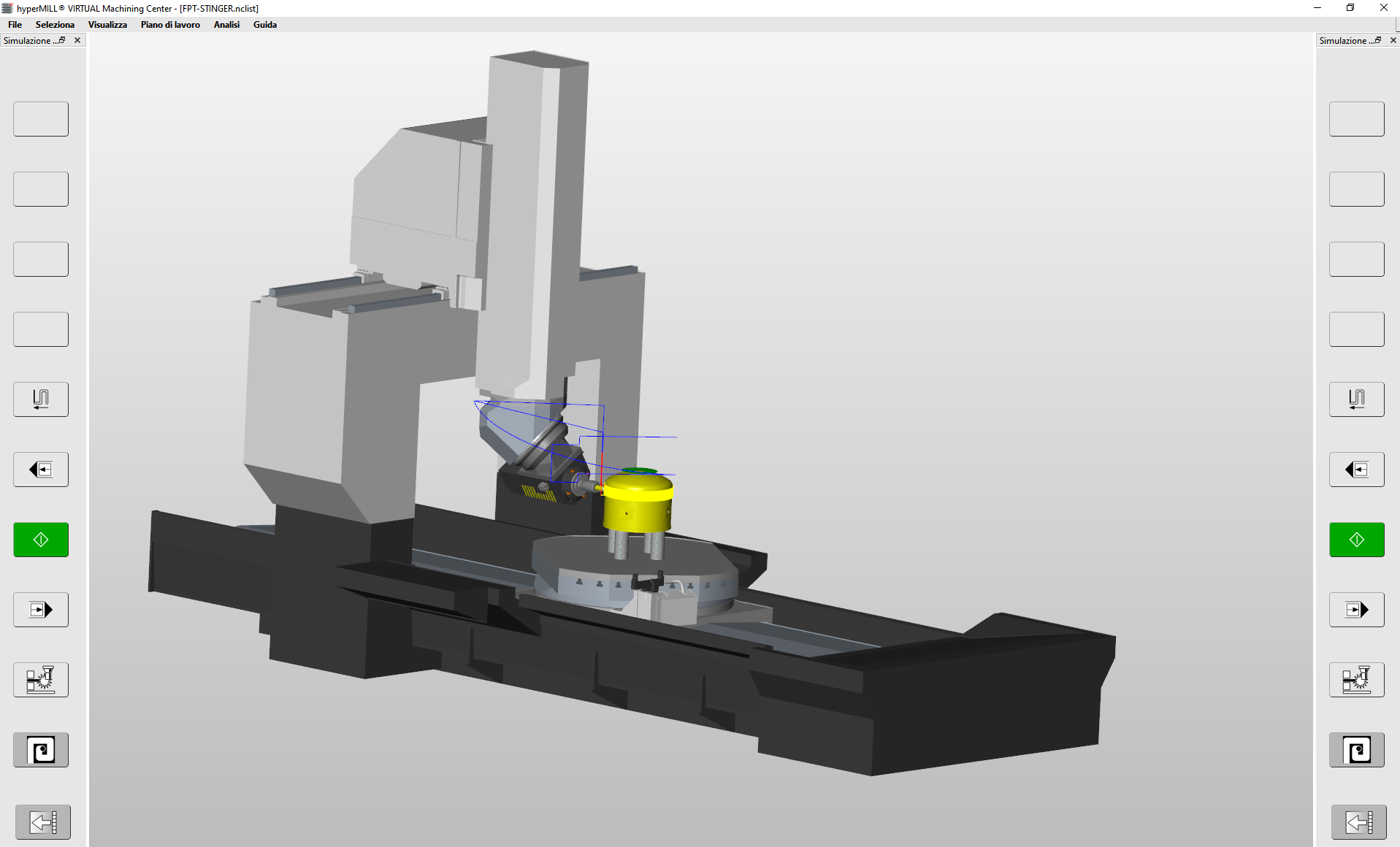This screenshot has height=847, width=1400.
Task: Minimize the hyperMILL window
Action: pos(1317,8)
